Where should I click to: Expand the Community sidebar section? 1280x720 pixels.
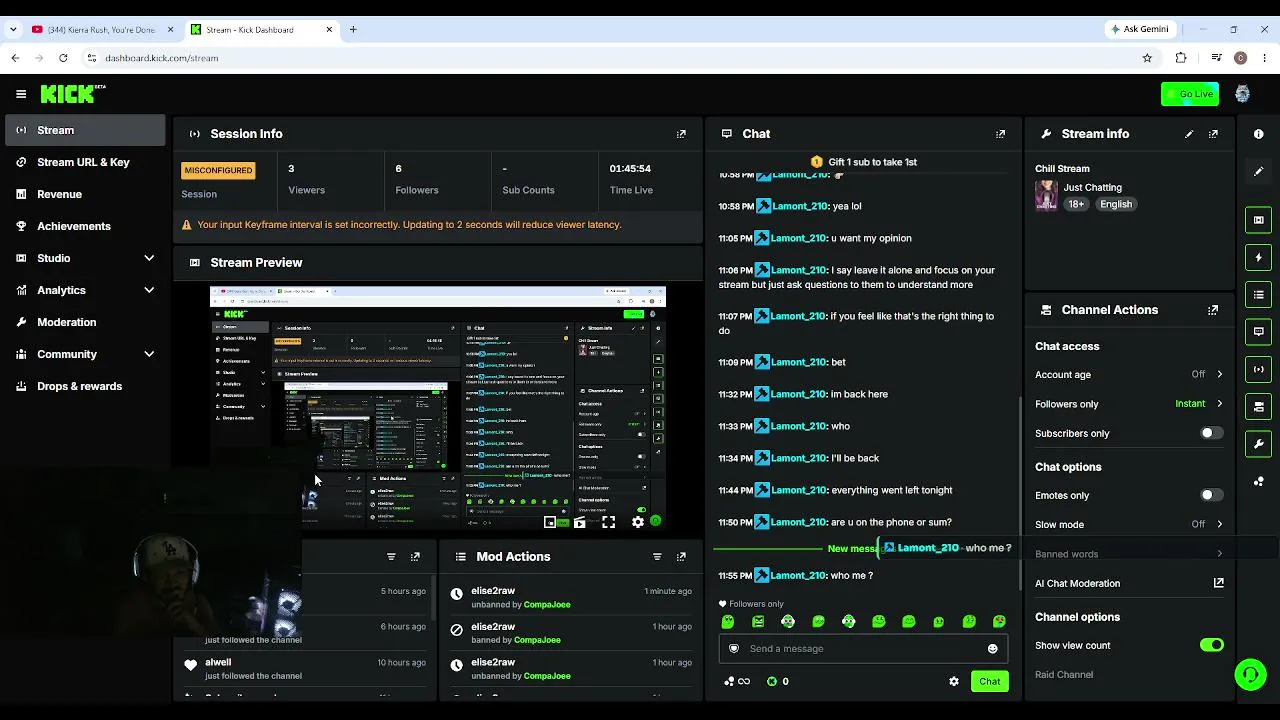(85, 354)
